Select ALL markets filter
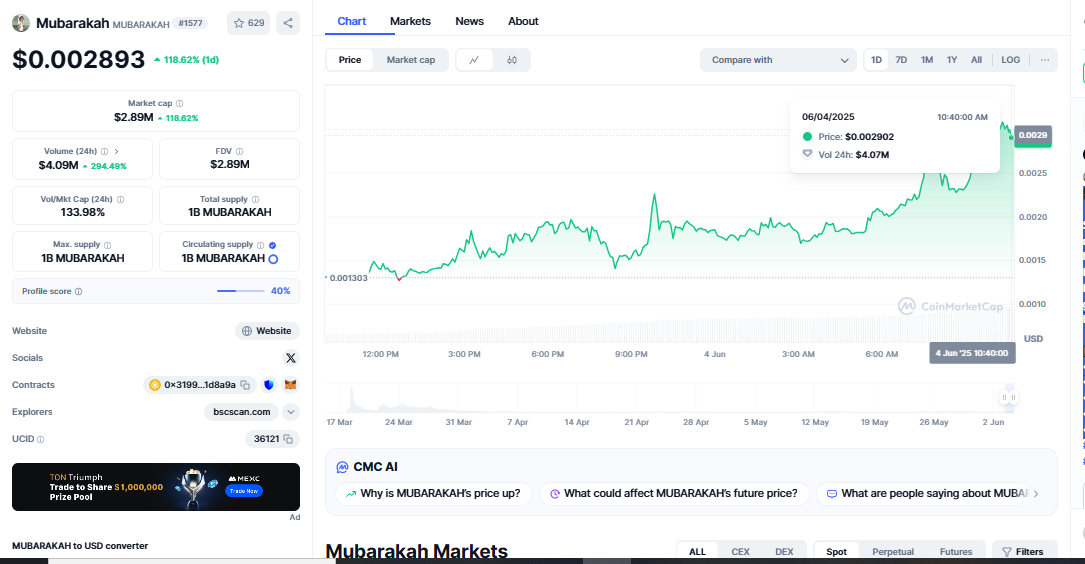Viewport: 1085px width, 564px height. [698, 552]
